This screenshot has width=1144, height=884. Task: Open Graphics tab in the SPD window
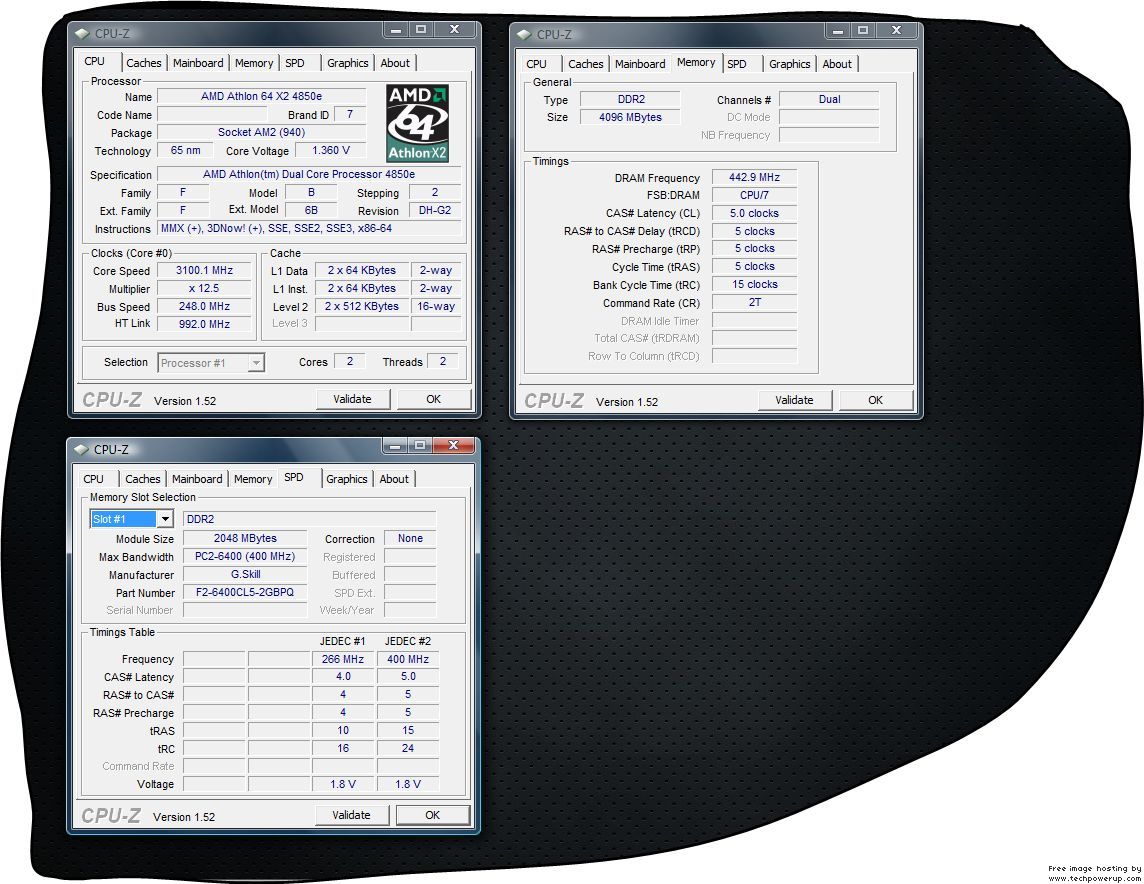click(347, 478)
